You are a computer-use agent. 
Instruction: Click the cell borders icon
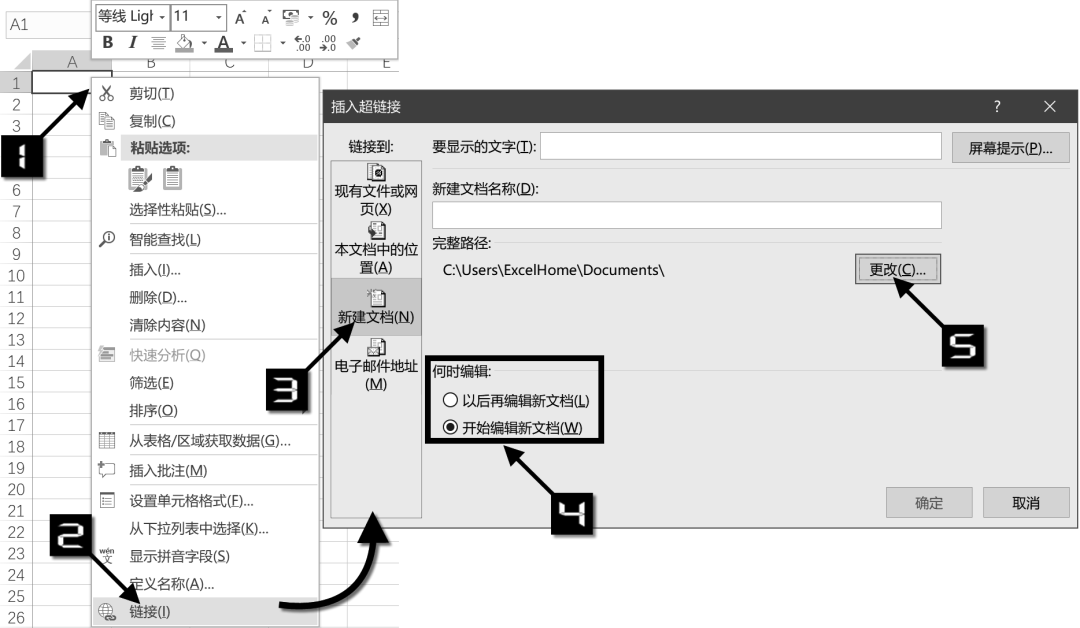tap(262, 43)
